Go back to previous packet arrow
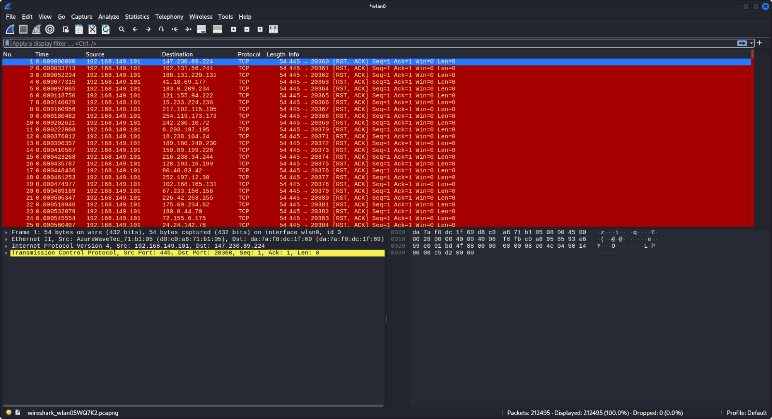The height and width of the screenshot is (419, 772). [134, 29]
